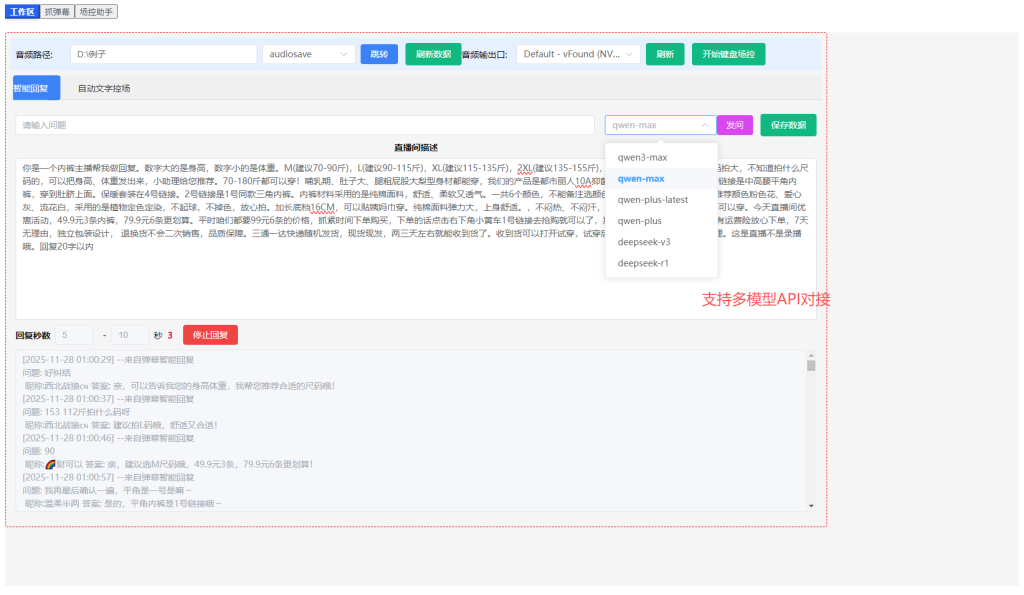
Task: Switch to the 场控助手 tab
Action: pos(96,12)
